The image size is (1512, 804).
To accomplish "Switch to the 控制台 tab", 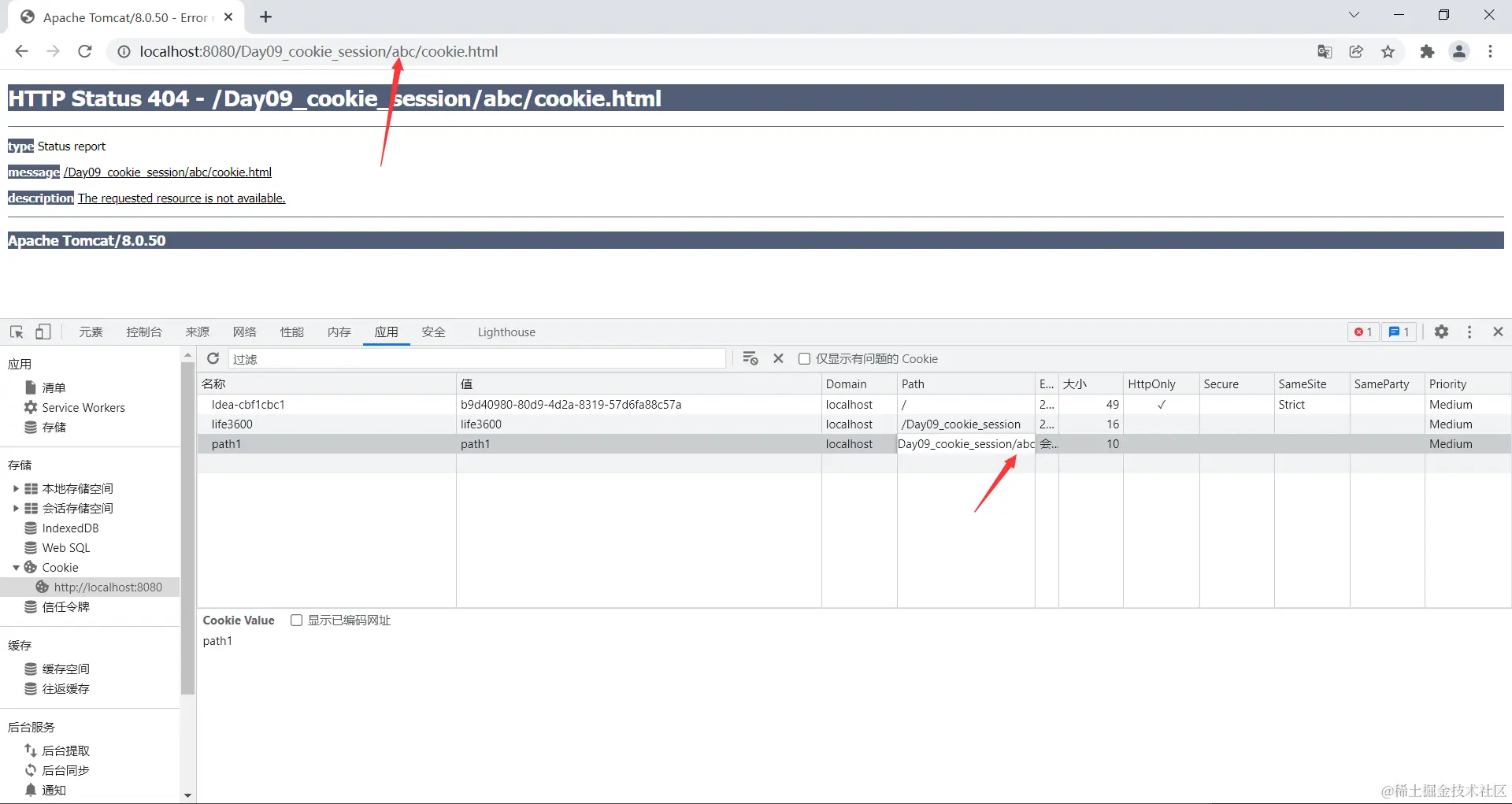I will pos(144,332).
